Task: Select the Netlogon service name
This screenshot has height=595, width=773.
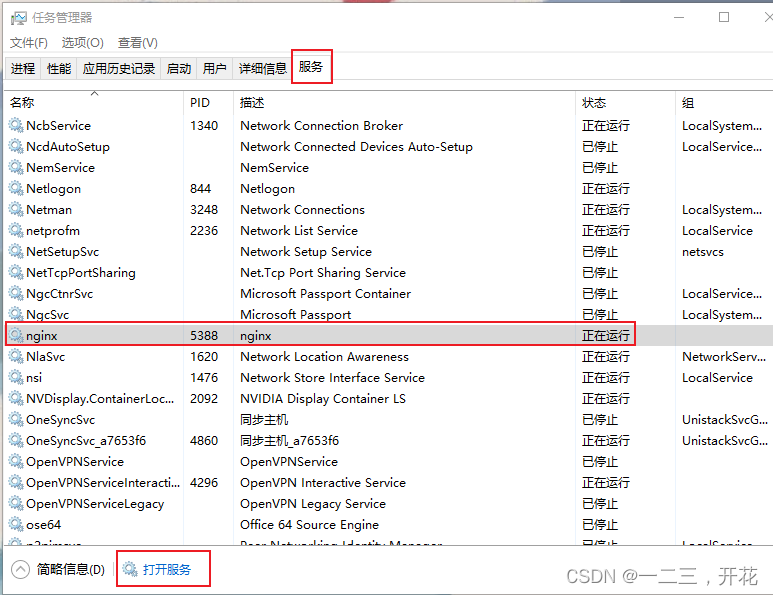Action: click(53, 189)
